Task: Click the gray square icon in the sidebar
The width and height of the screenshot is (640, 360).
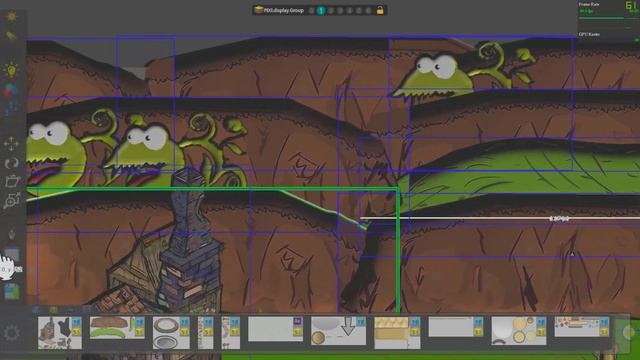Action: (12, 255)
